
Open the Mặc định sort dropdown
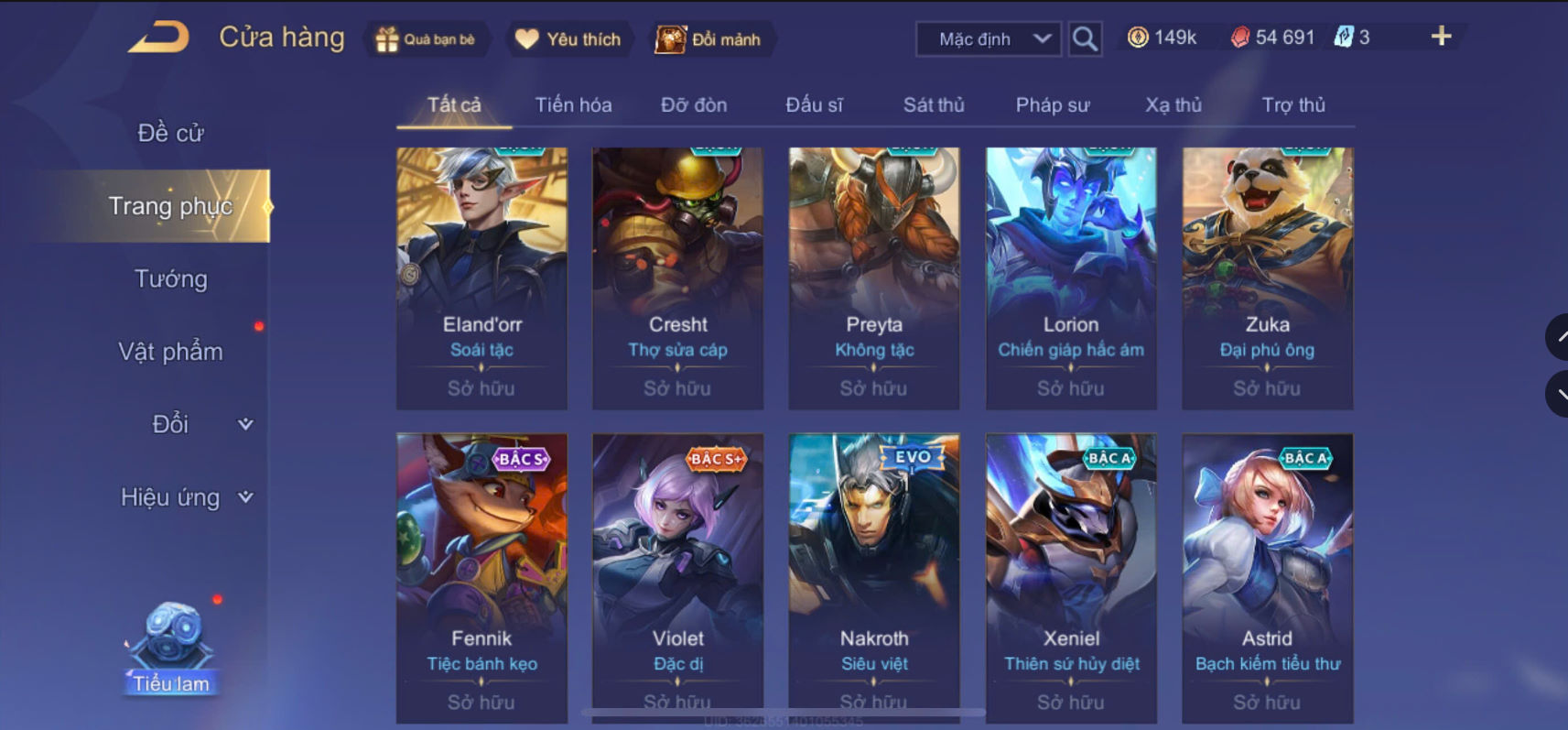(x=989, y=39)
